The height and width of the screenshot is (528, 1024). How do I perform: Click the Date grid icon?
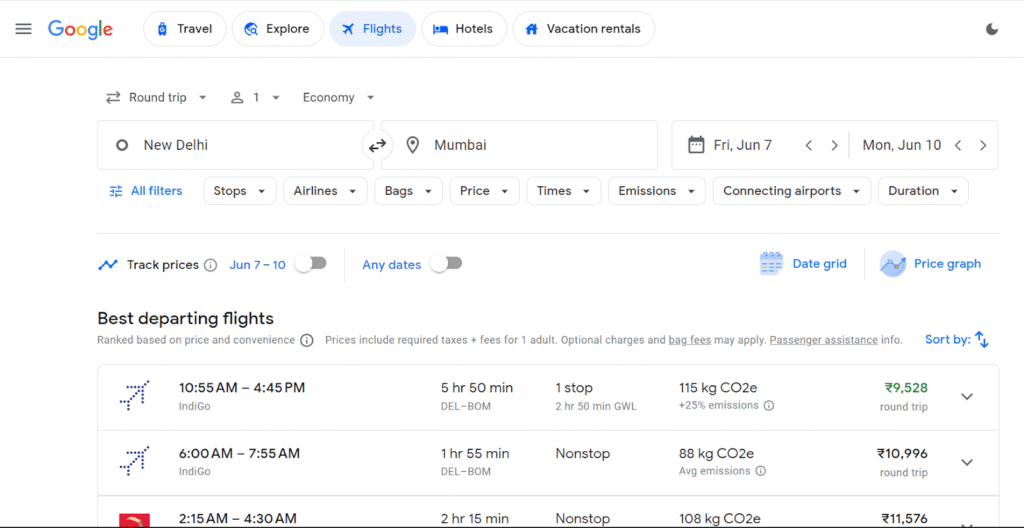771,264
